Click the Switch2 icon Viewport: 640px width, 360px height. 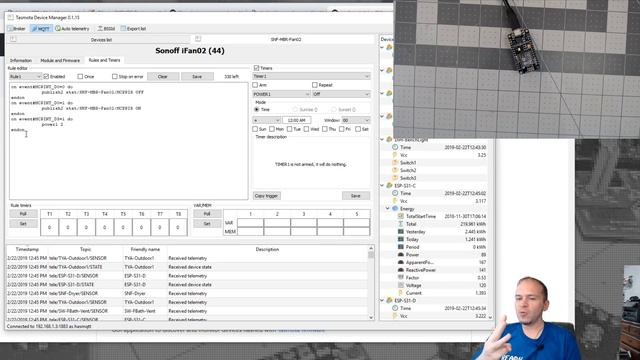[395, 170]
